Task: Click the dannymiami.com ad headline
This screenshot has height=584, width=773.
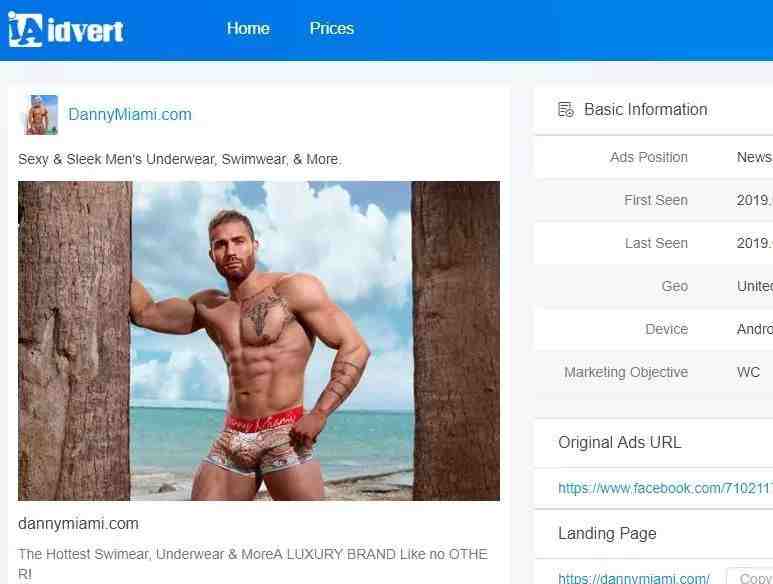Action: (x=78, y=523)
